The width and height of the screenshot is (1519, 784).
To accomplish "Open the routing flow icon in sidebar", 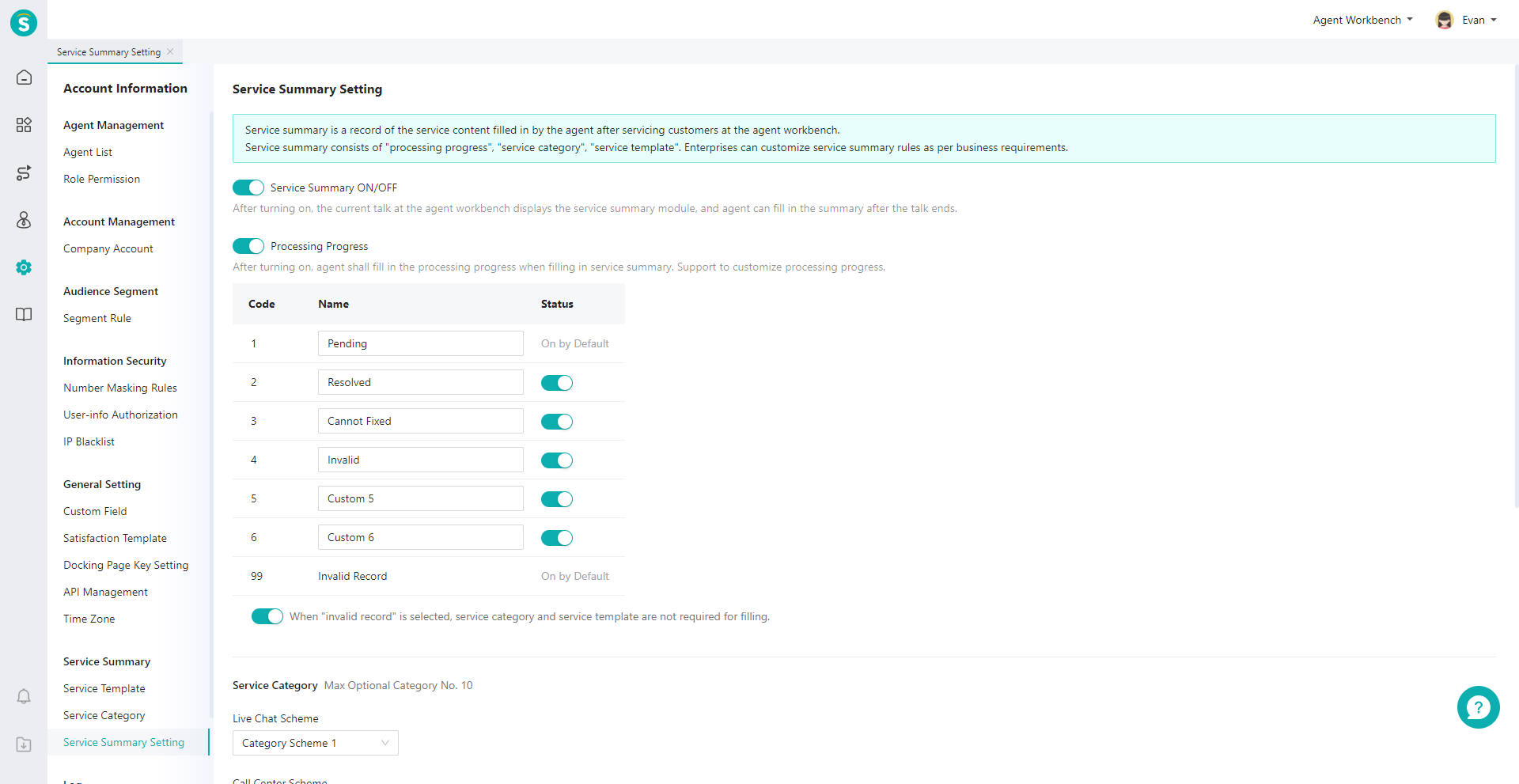I will [24, 172].
